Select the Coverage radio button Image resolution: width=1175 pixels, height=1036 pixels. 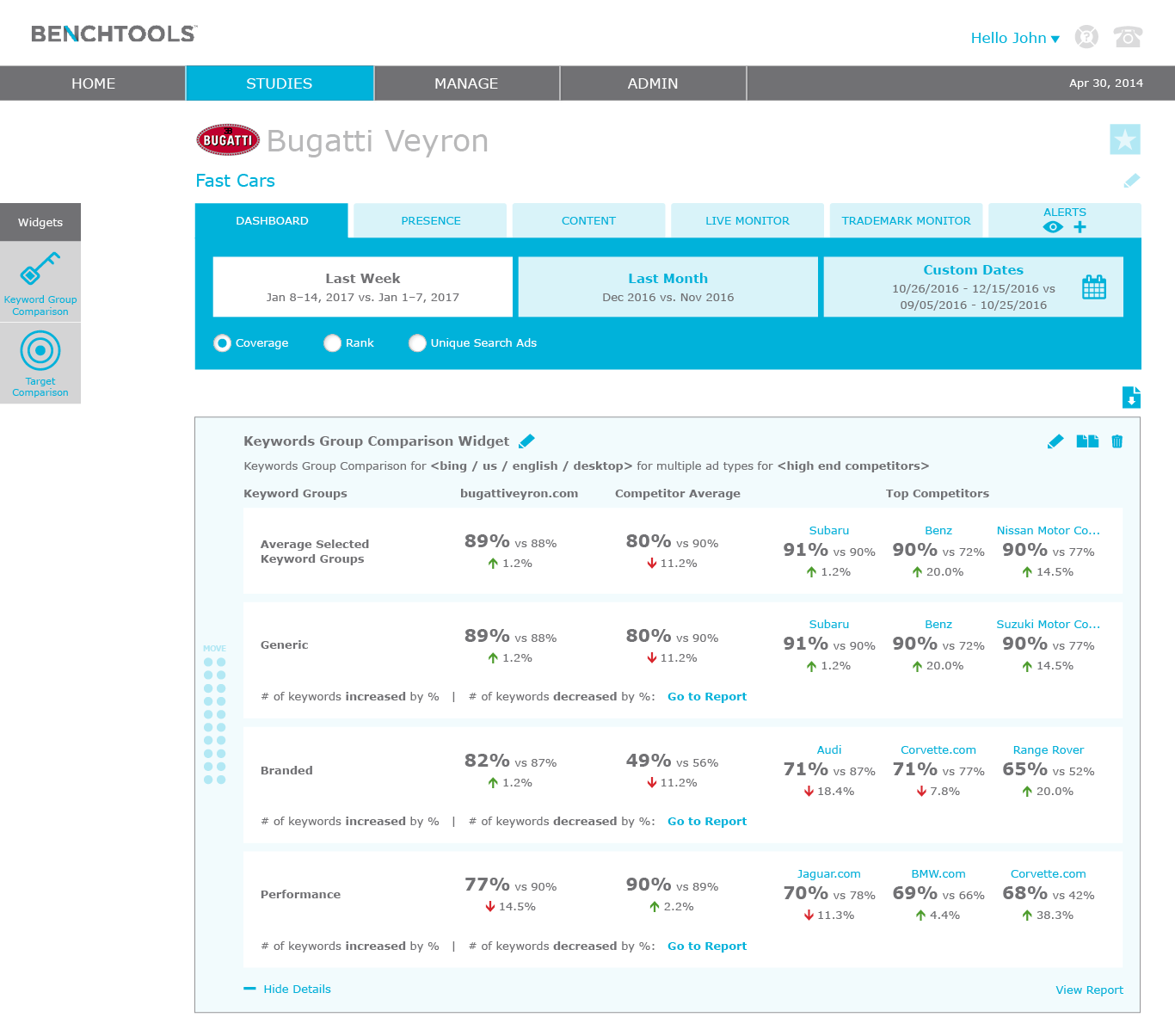tap(223, 343)
